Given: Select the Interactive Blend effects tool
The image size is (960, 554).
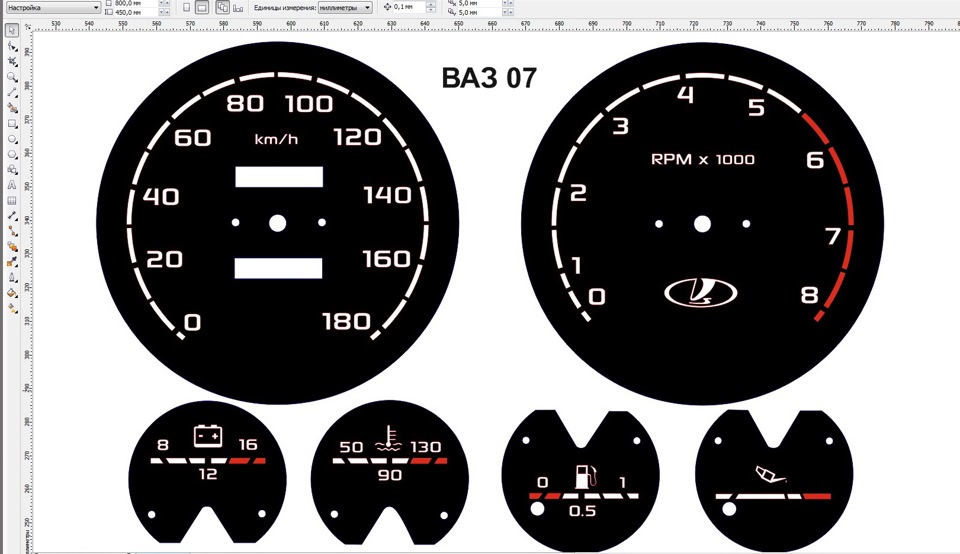Looking at the screenshot, I should (x=12, y=246).
